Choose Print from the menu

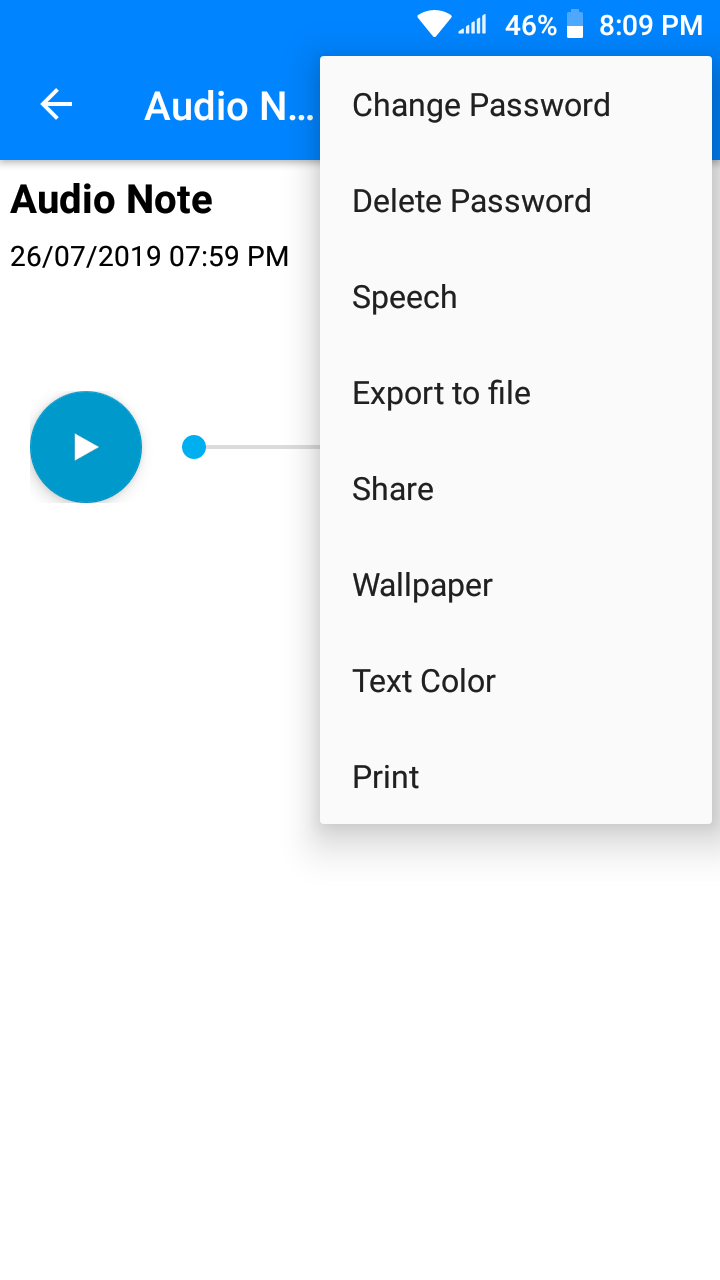point(516,777)
